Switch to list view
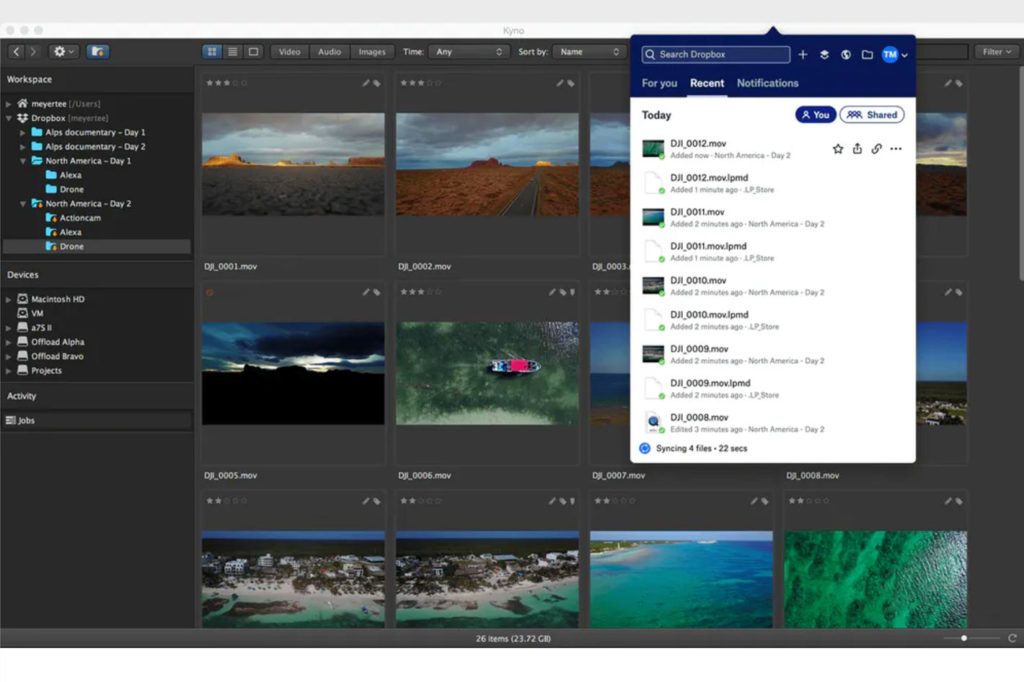Viewport: 1024px width, 682px height. click(232, 52)
